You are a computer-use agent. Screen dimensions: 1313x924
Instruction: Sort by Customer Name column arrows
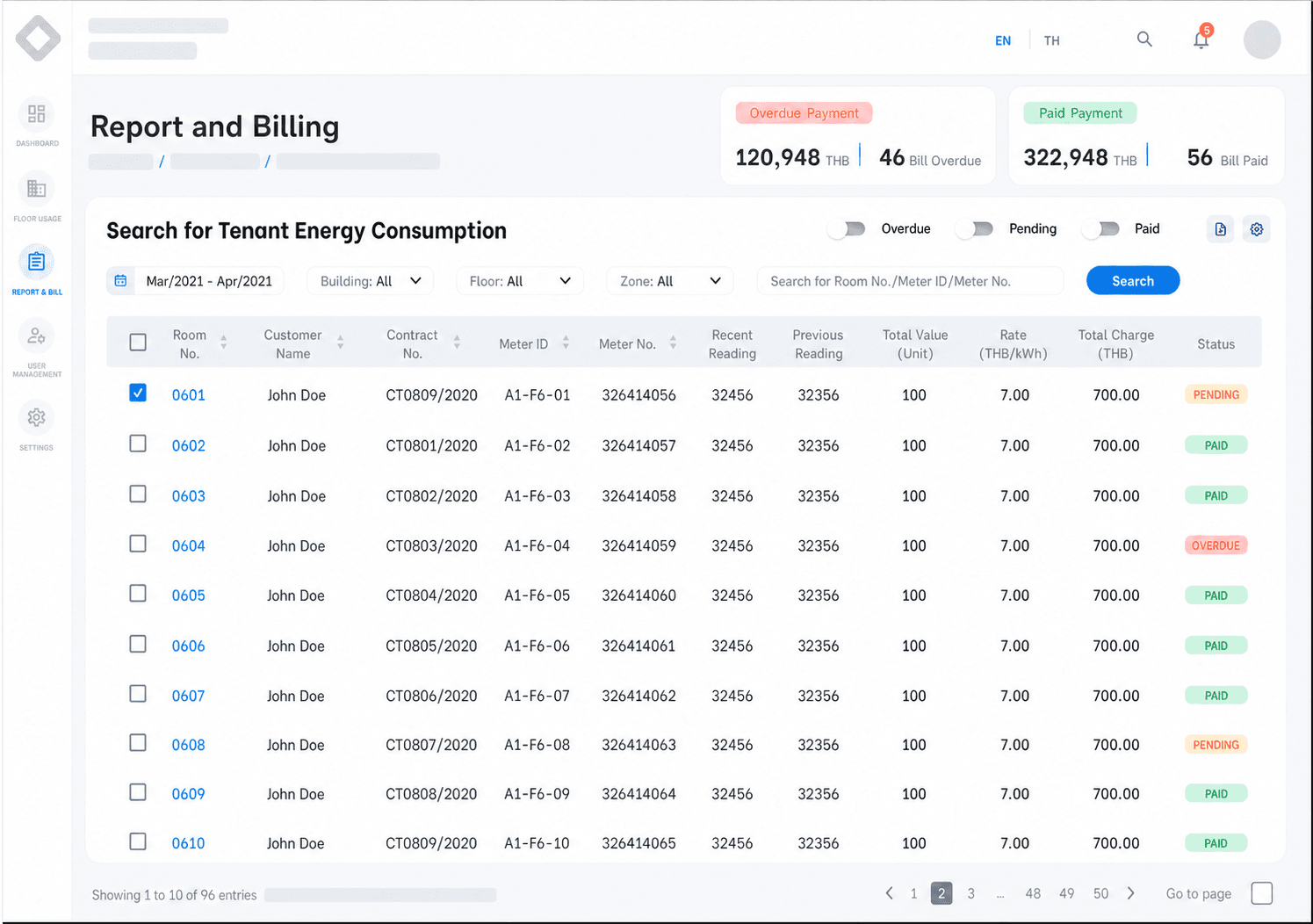(340, 343)
